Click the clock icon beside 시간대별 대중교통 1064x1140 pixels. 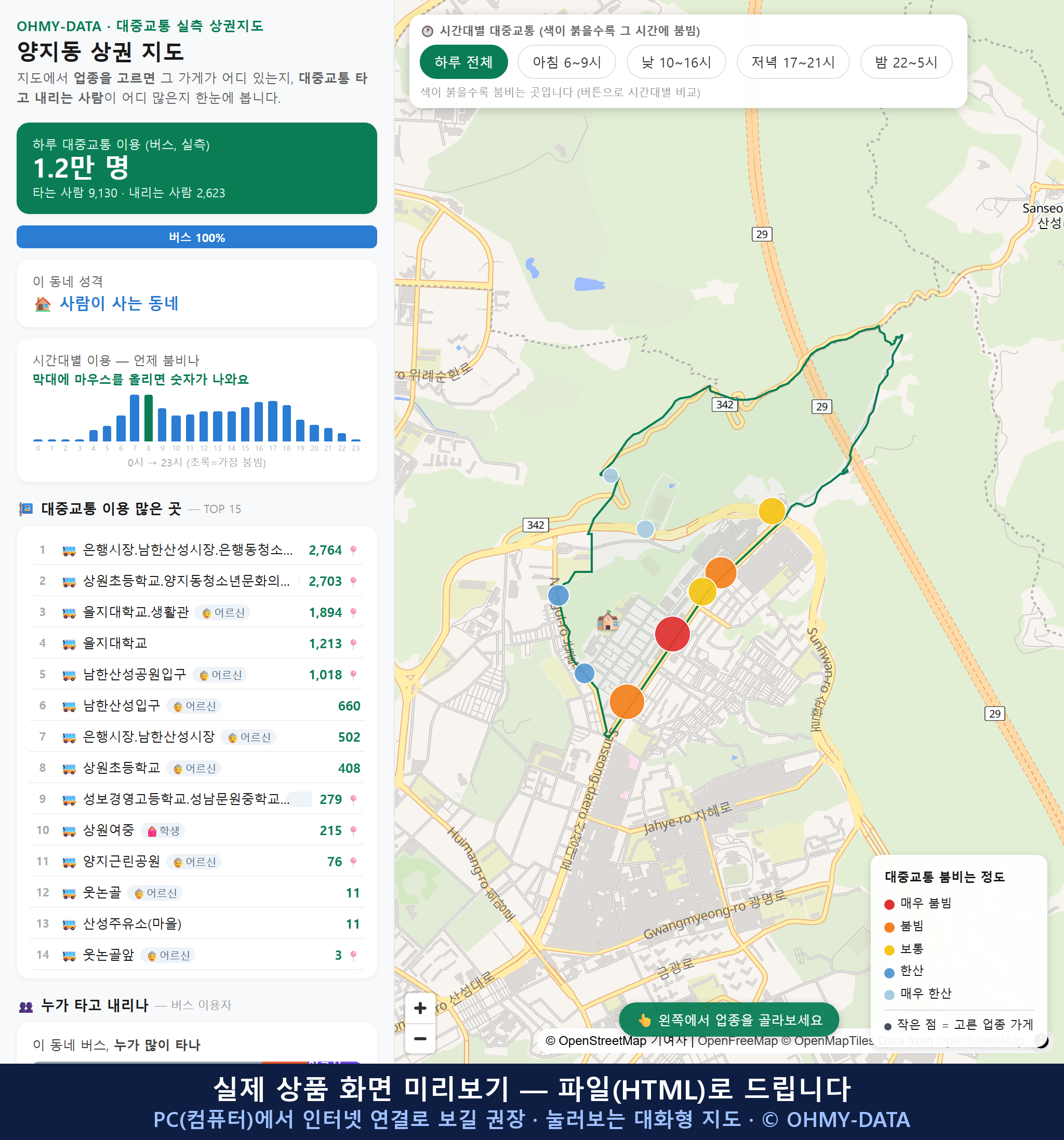427,31
